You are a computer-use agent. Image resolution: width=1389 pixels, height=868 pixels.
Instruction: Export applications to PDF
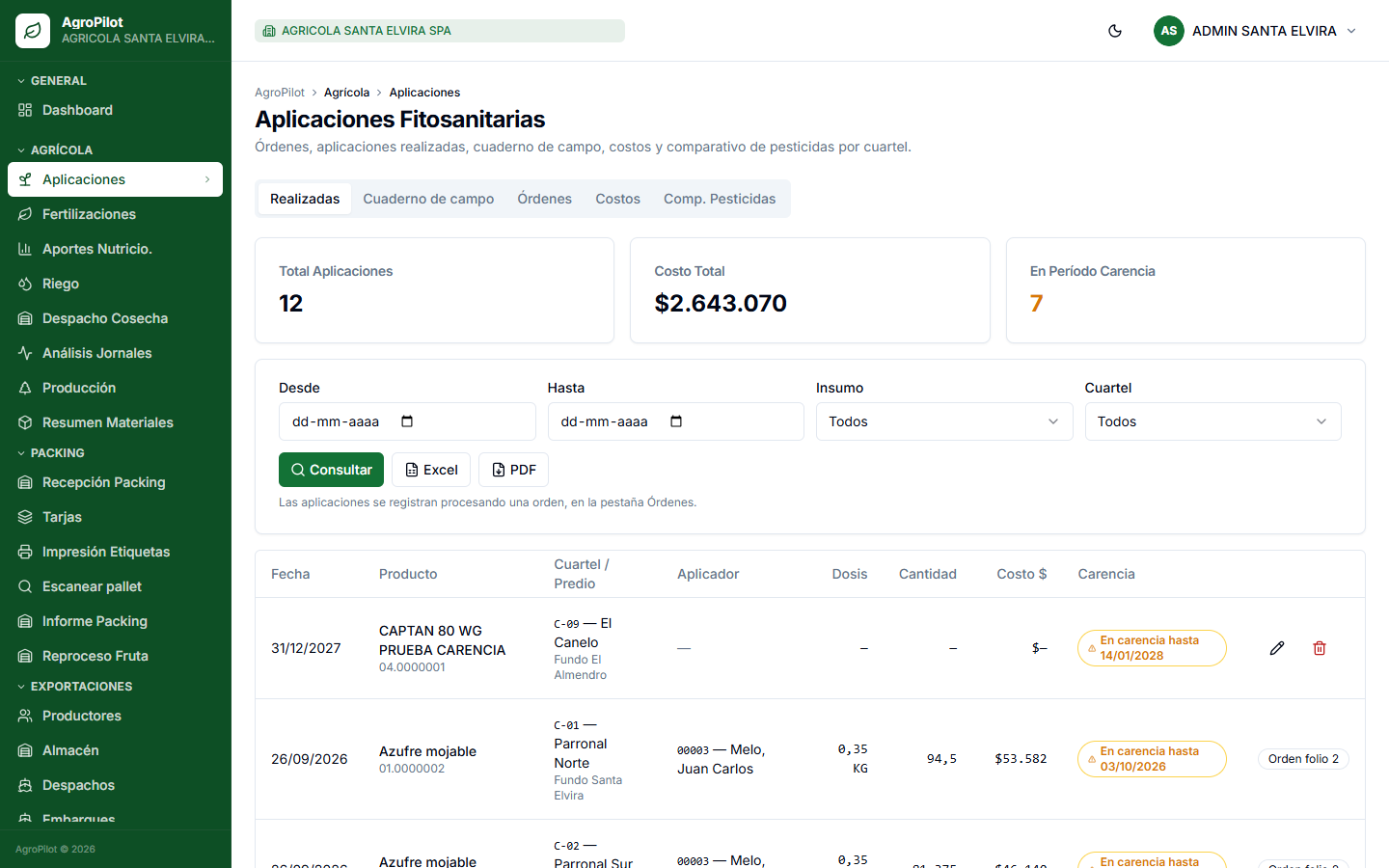(513, 470)
